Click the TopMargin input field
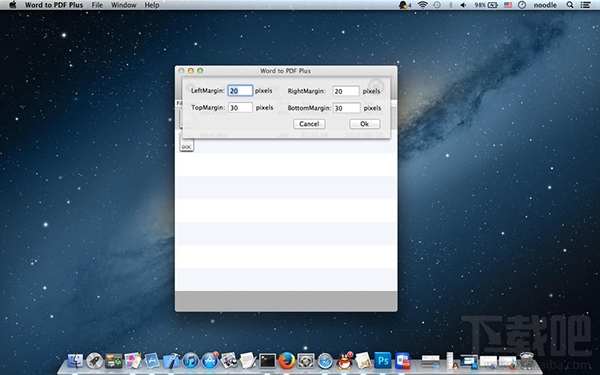The width and height of the screenshot is (600, 375). pyautogui.click(x=240, y=108)
